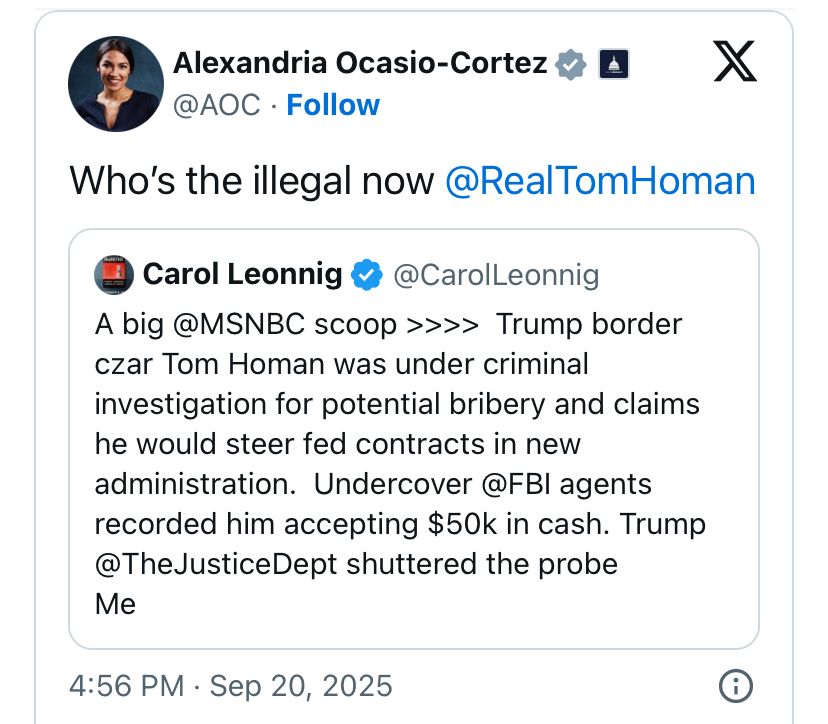Open the Carol Leonnig display name
This screenshot has height=724, width=828.
click(x=242, y=274)
